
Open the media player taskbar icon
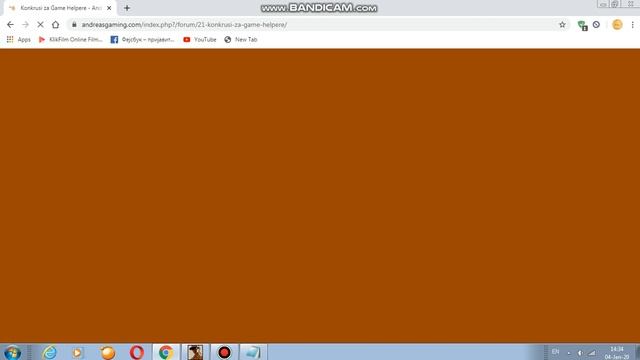(77, 352)
